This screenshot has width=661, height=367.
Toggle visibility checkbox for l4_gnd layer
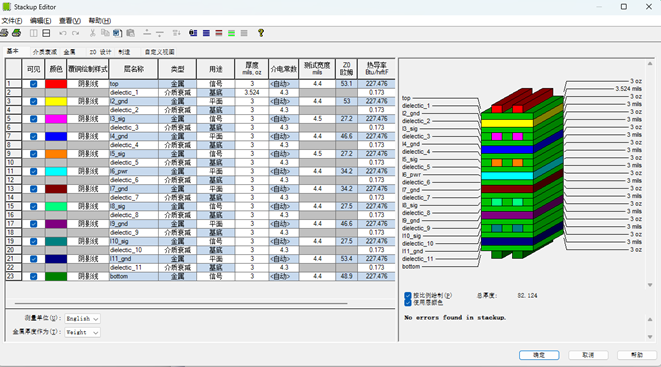33,137
